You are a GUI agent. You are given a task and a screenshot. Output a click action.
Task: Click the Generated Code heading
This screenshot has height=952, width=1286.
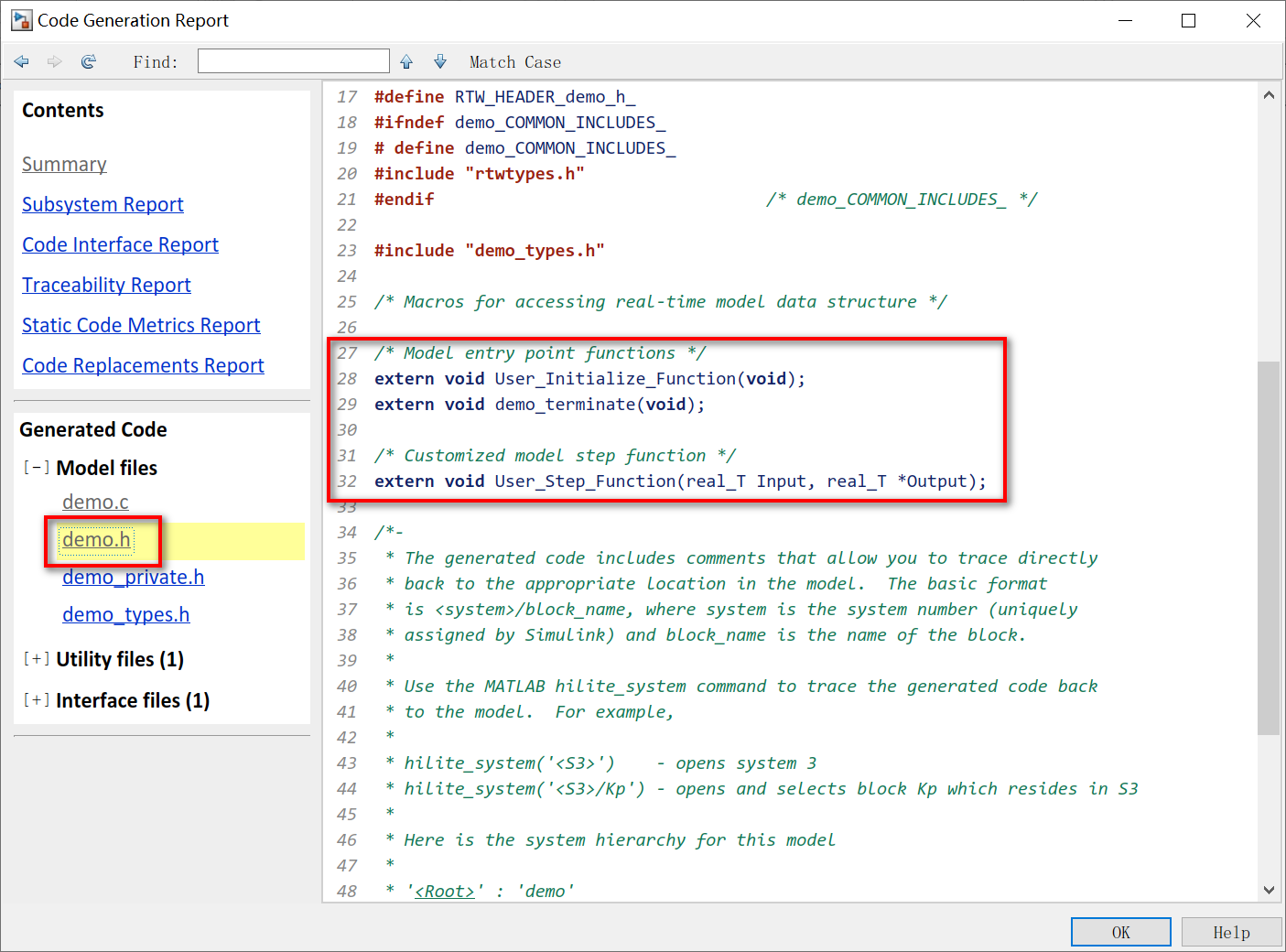[x=93, y=430]
